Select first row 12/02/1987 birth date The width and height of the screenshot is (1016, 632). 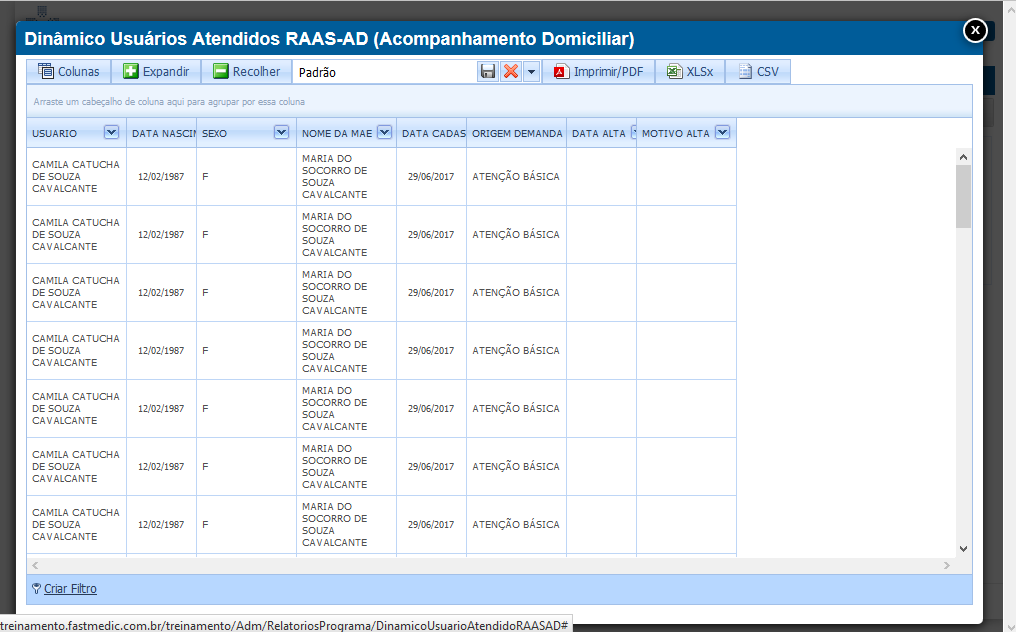[x=161, y=176]
